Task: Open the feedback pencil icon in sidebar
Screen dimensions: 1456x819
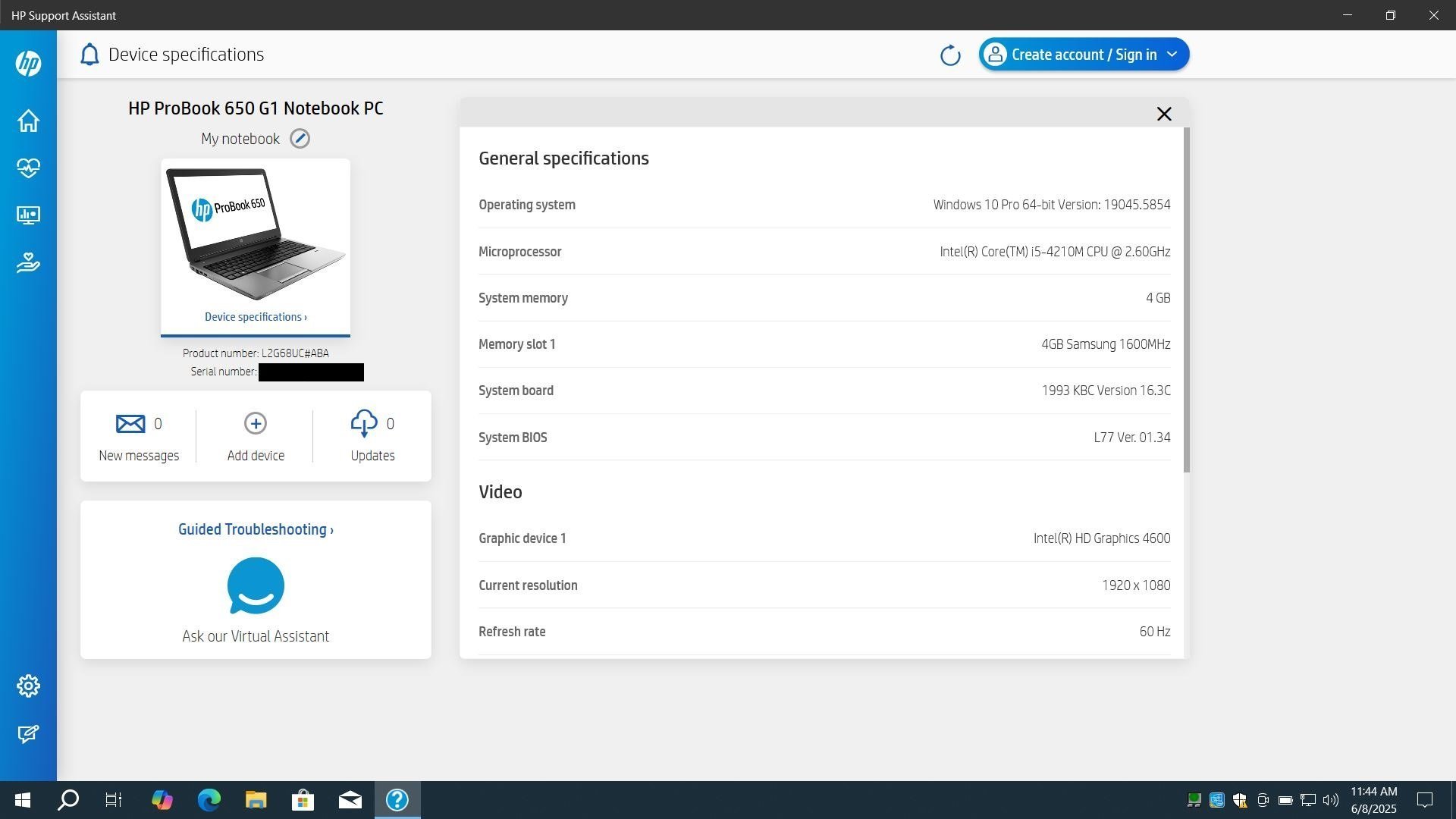Action: (28, 733)
